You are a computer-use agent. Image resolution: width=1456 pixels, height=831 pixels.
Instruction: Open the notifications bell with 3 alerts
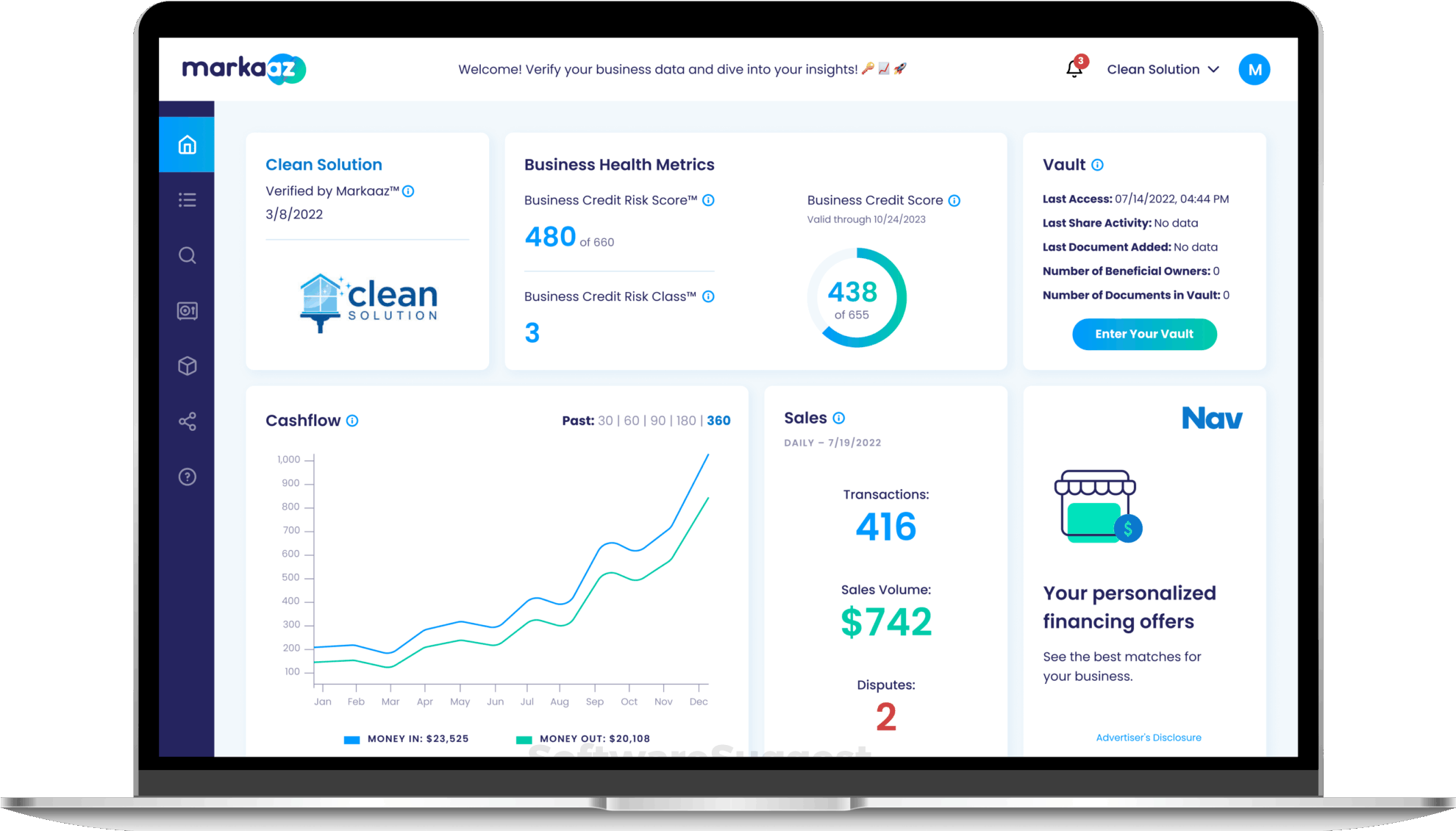1074,69
